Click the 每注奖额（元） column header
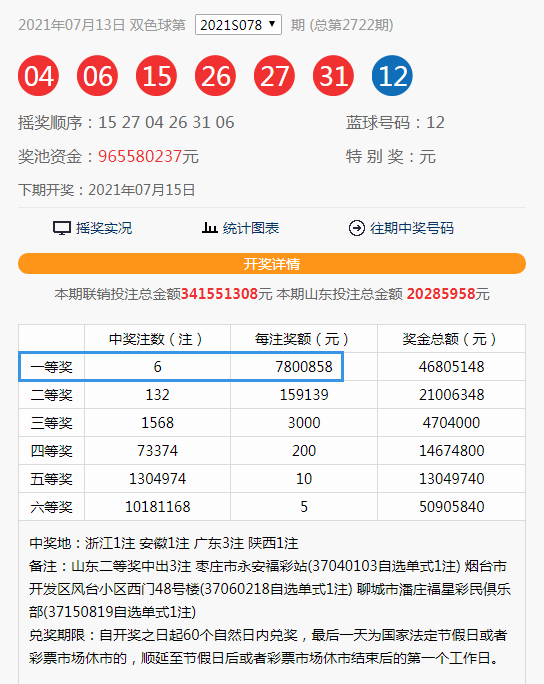Image resolution: width=544 pixels, height=684 pixels. 304,339
